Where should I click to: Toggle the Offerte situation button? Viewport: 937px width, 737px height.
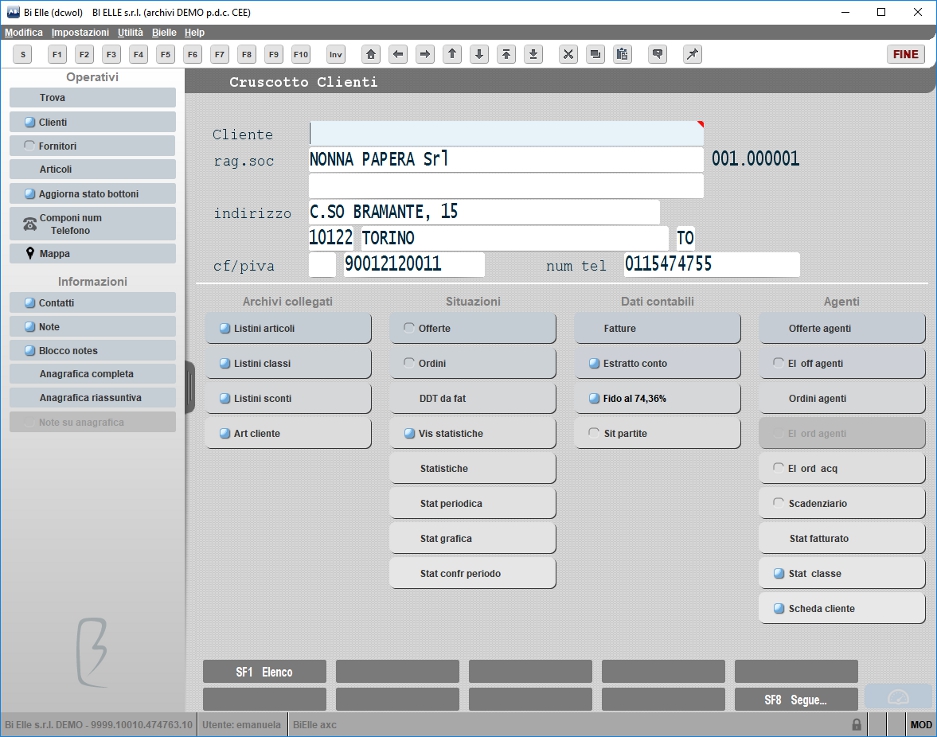coord(473,328)
